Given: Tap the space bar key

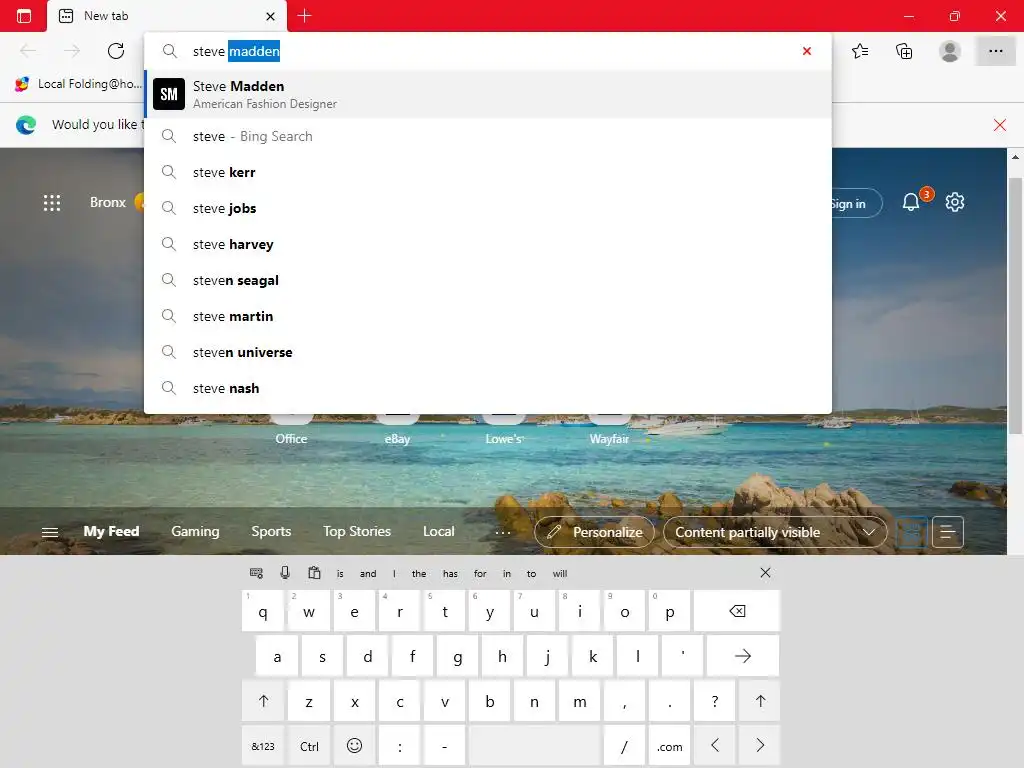Looking at the screenshot, I should (534, 746).
